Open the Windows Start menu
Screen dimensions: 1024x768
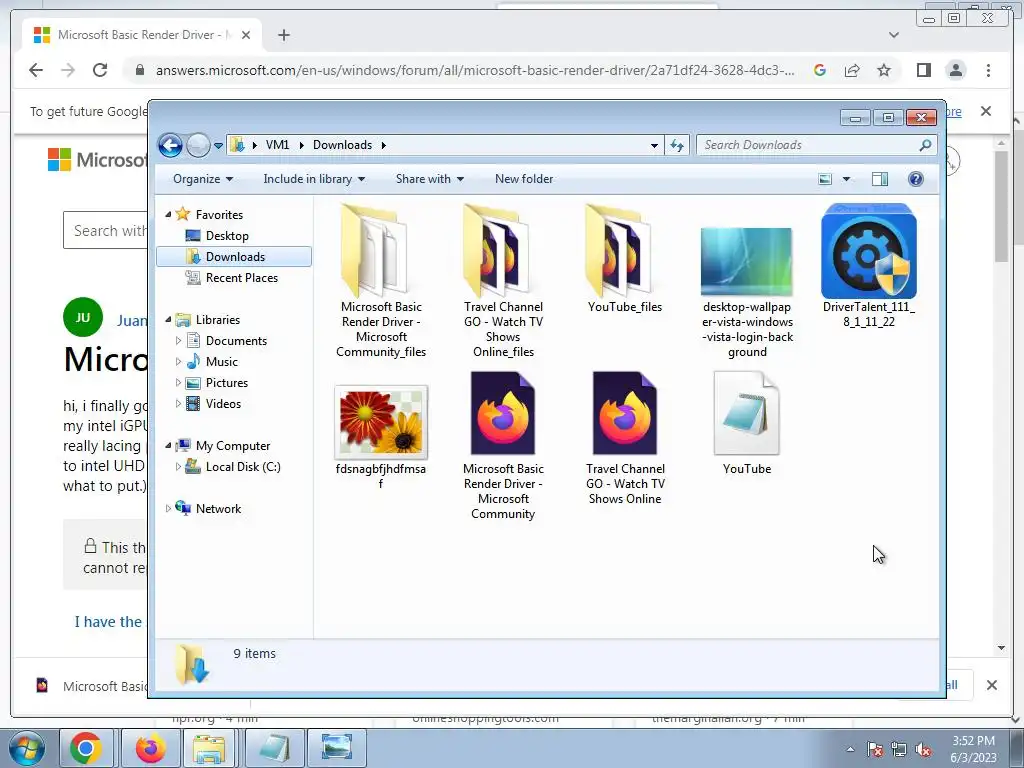[26, 748]
